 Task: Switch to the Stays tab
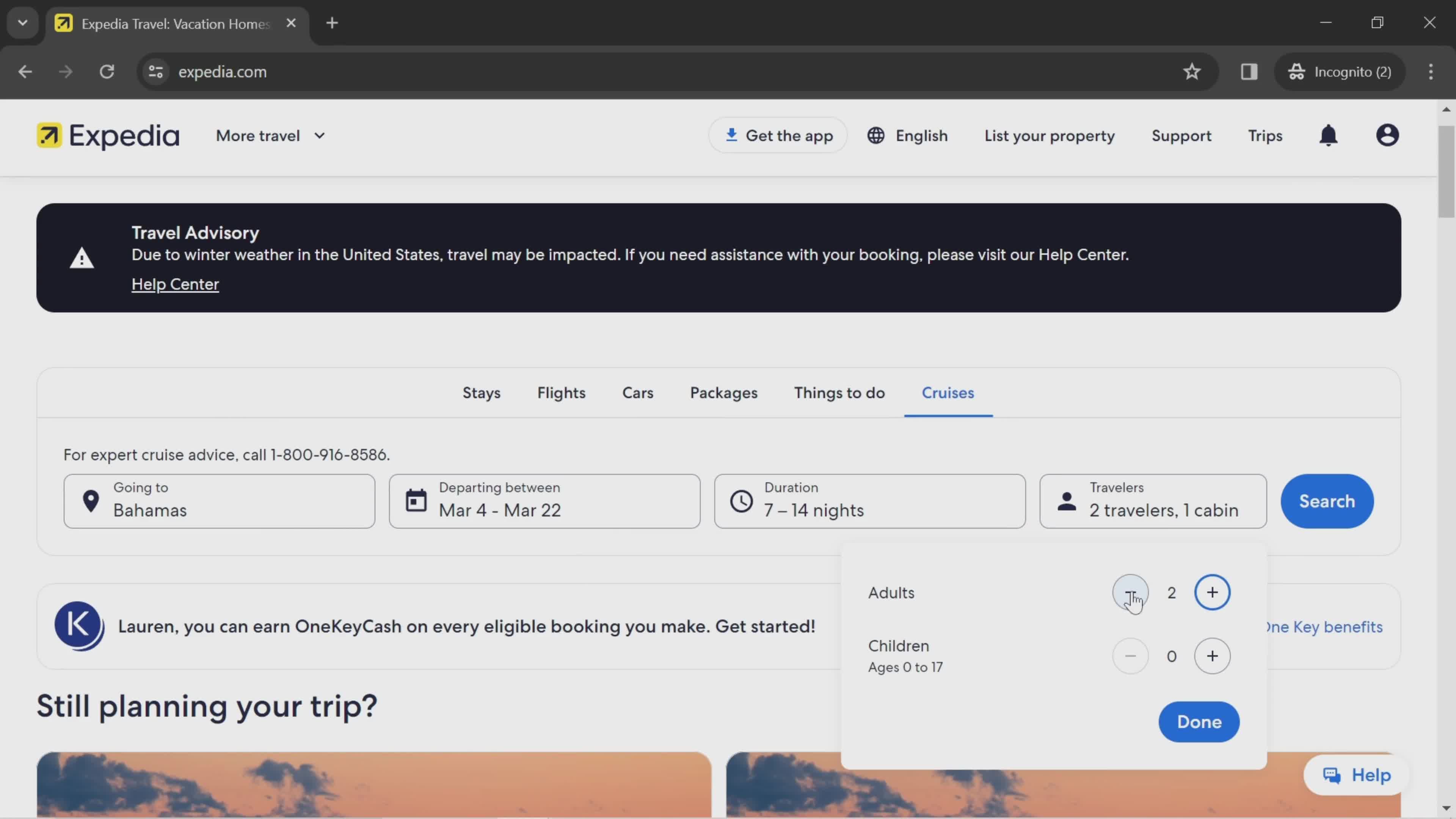point(482,393)
